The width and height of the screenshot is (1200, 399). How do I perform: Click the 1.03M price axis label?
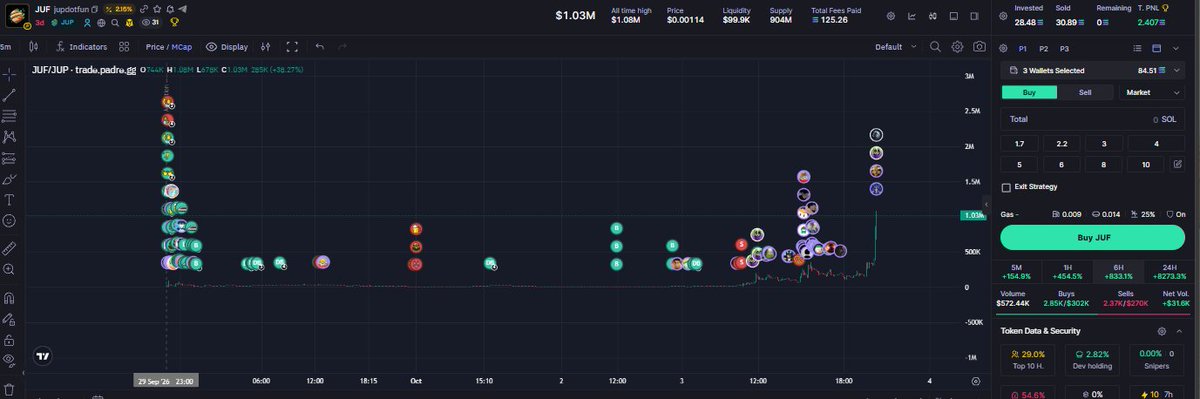point(974,215)
